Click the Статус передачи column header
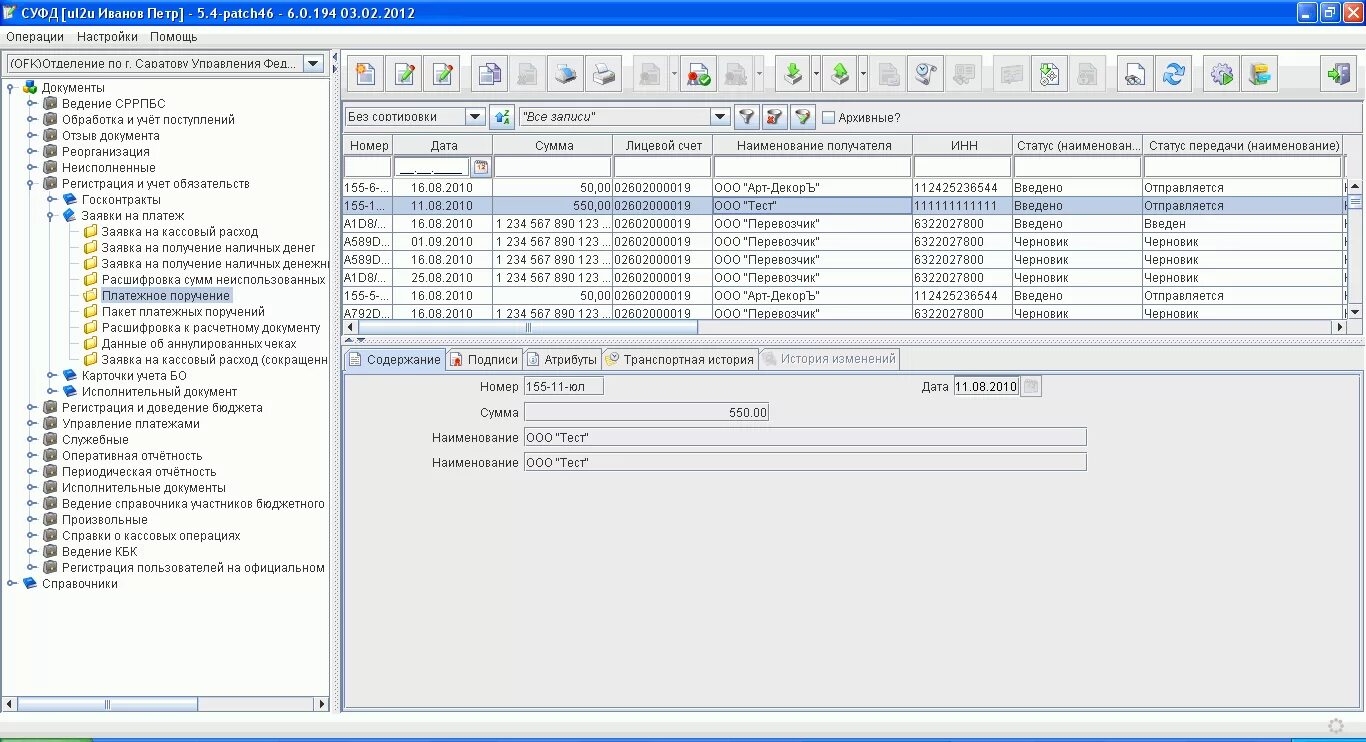The image size is (1366, 742). (x=1243, y=145)
